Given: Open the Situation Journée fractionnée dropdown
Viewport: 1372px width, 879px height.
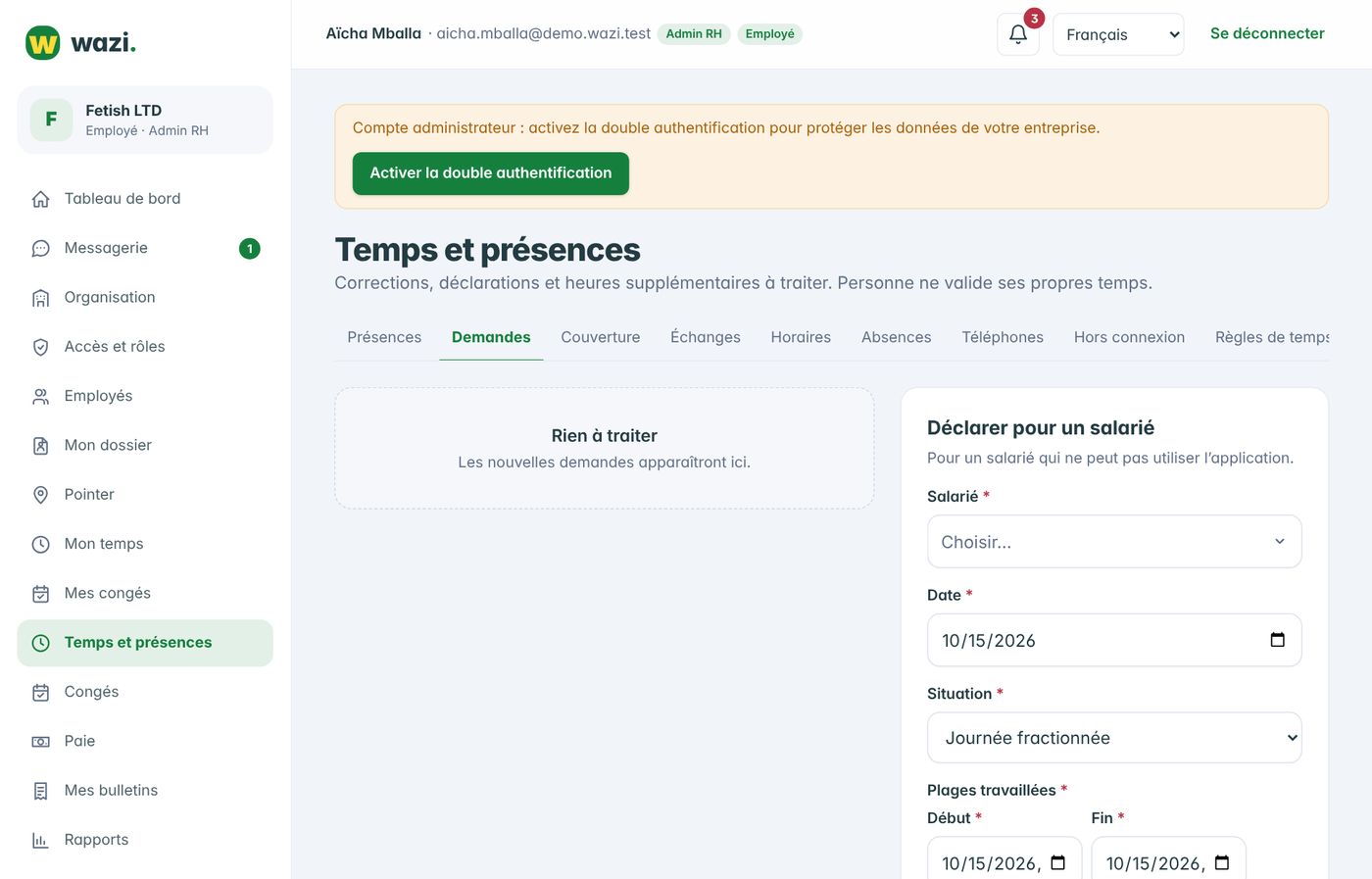Looking at the screenshot, I should 1114,738.
